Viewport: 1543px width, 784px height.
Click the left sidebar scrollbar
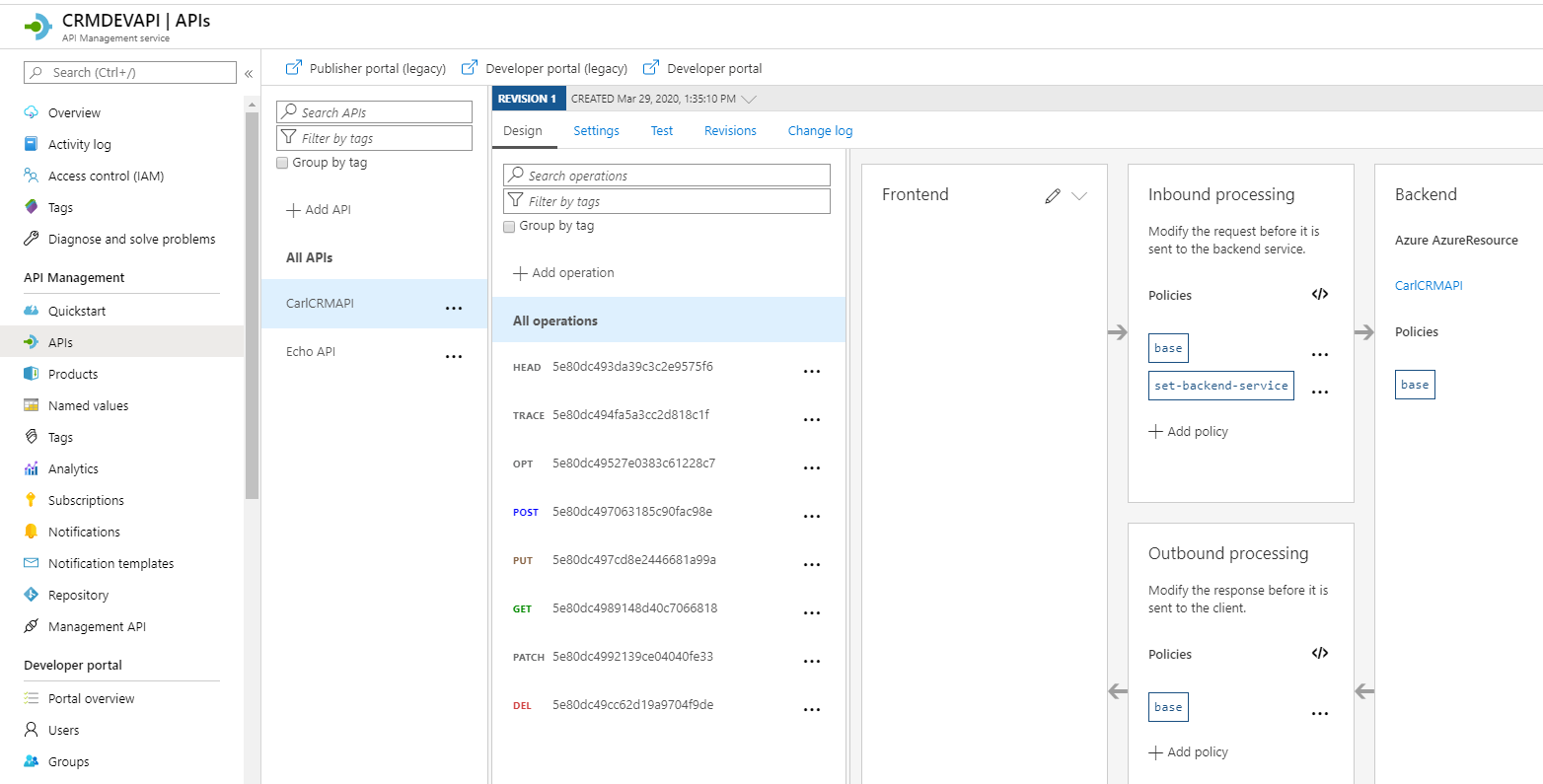point(253,306)
